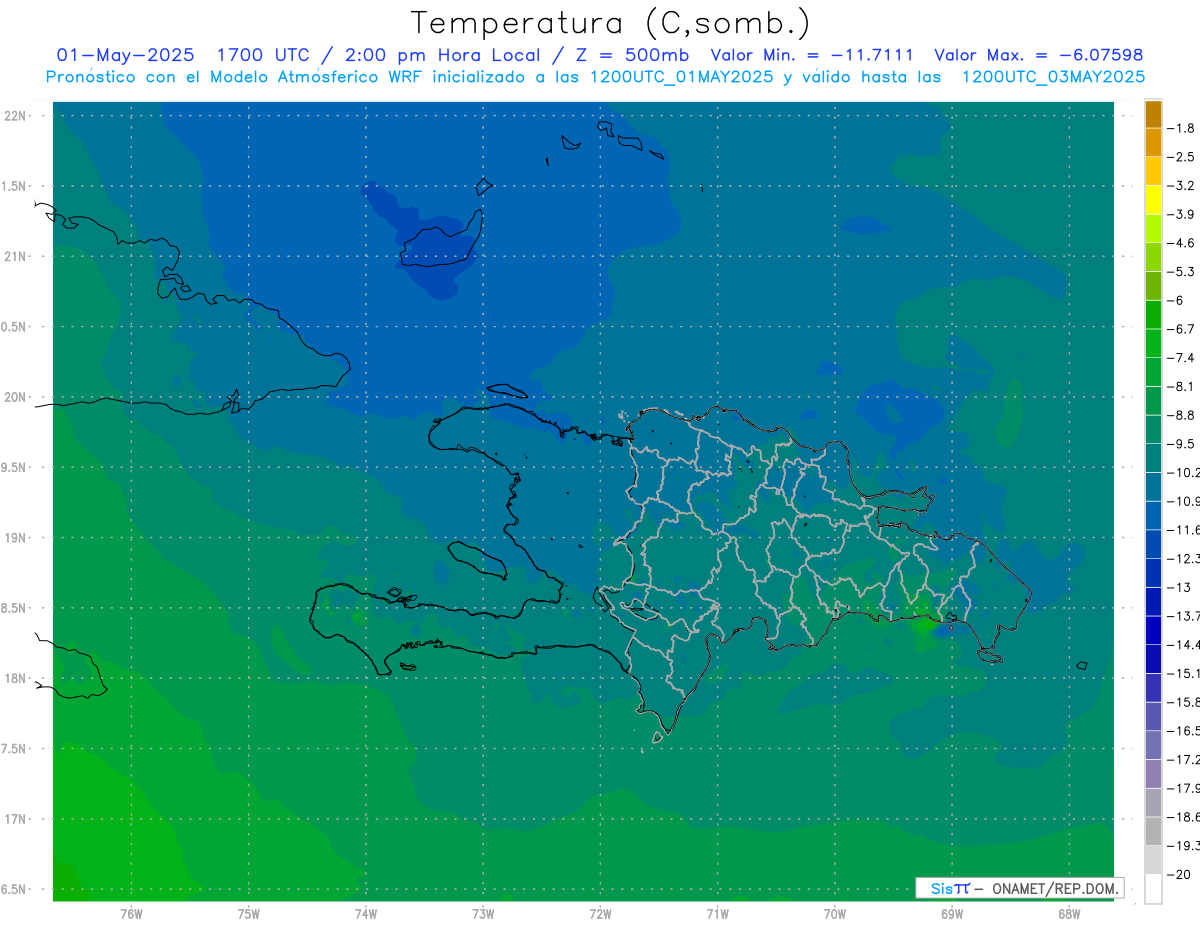The width and height of the screenshot is (1200, 927).
Task: Click the '76W' longitude label
Action: tap(131, 914)
